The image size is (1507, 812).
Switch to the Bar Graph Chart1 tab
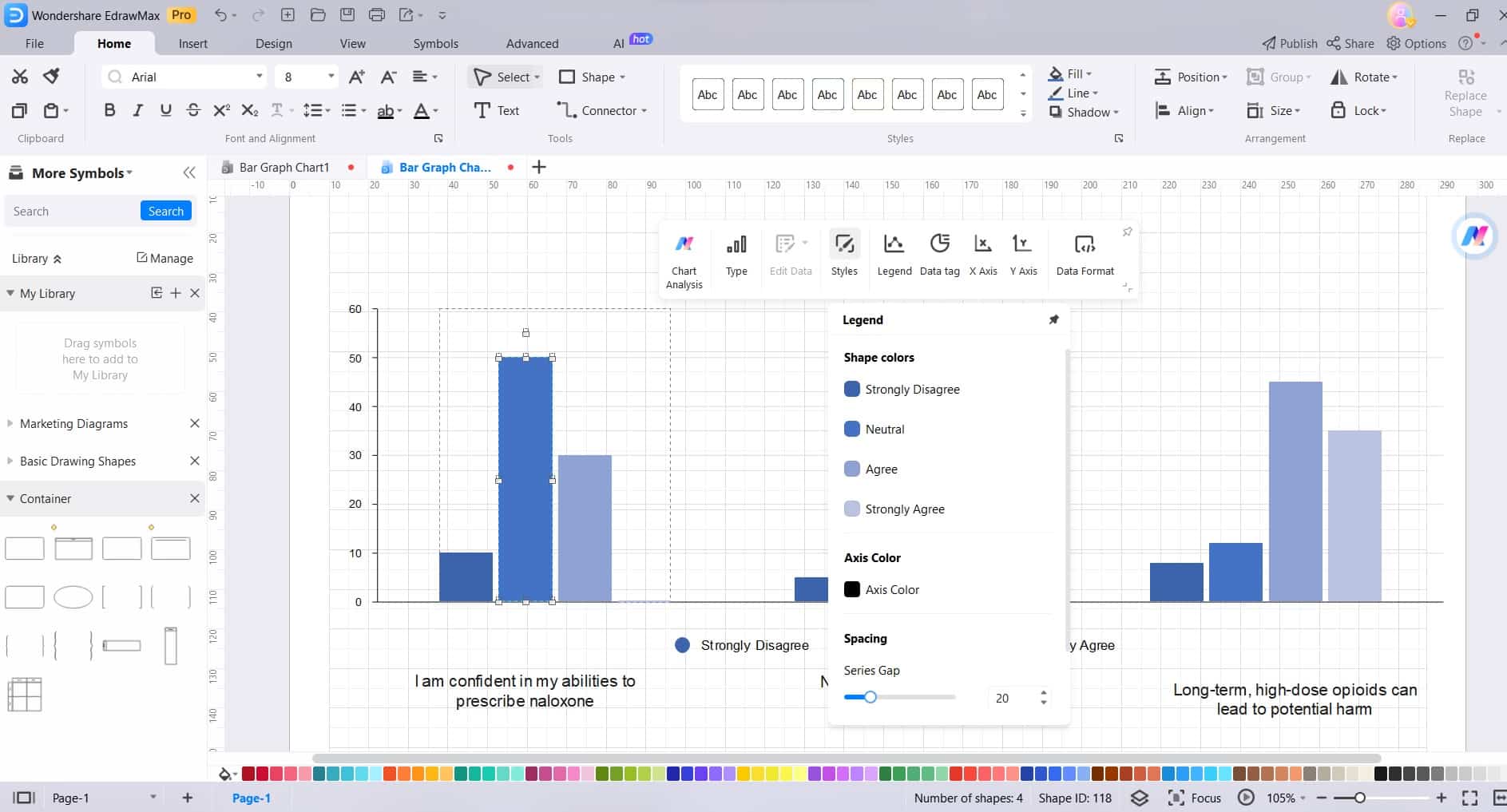pos(284,167)
